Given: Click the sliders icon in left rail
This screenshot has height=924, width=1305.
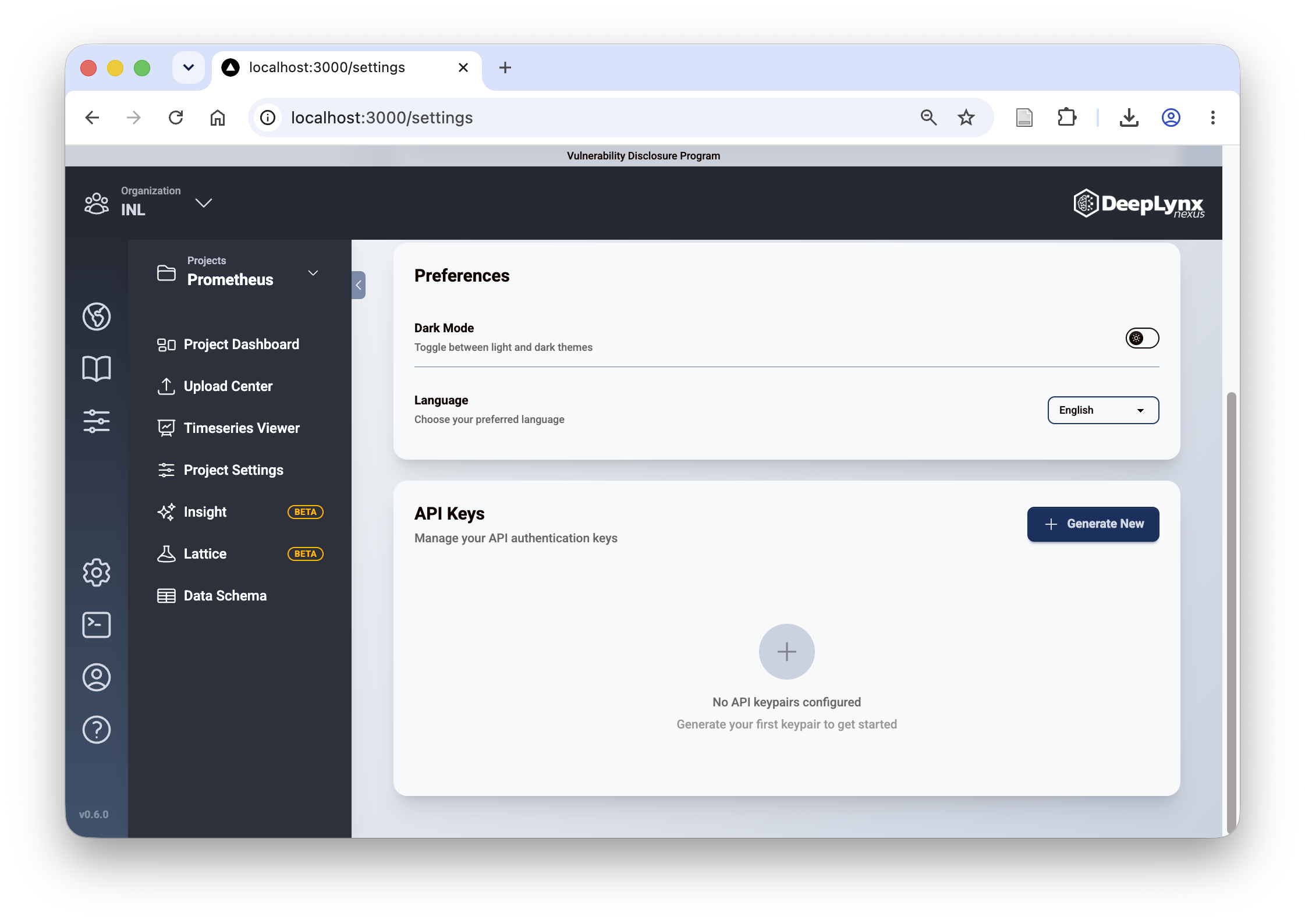Looking at the screenshot, I should point(97,421).
